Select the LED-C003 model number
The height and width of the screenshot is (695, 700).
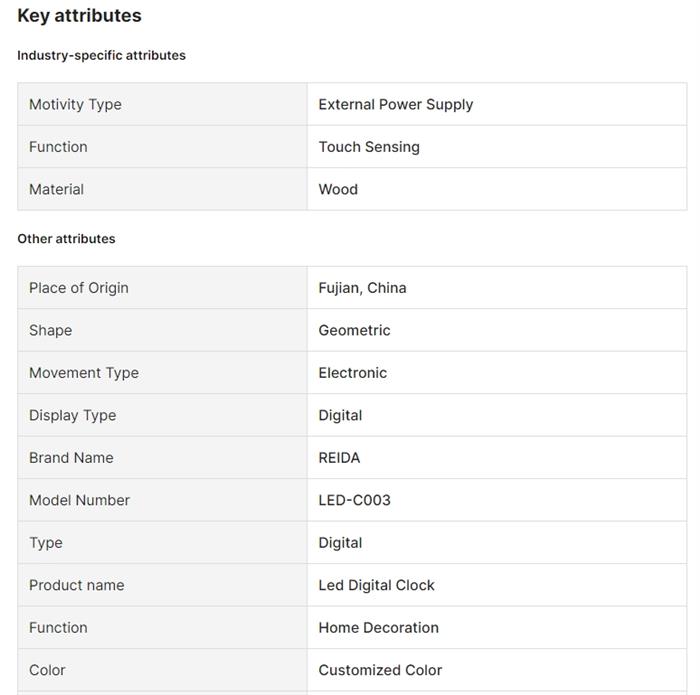[354, 500]
